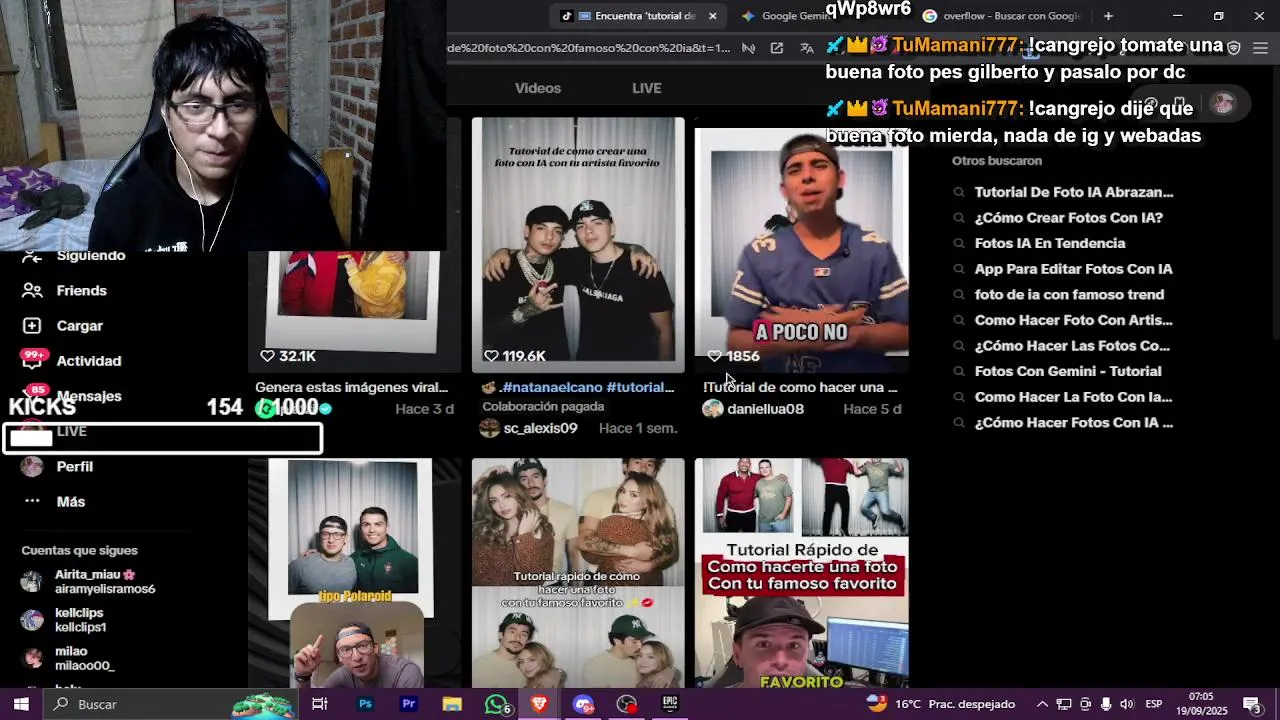
Task: Open the browser hamburger menu
Action: point(1260,48)
